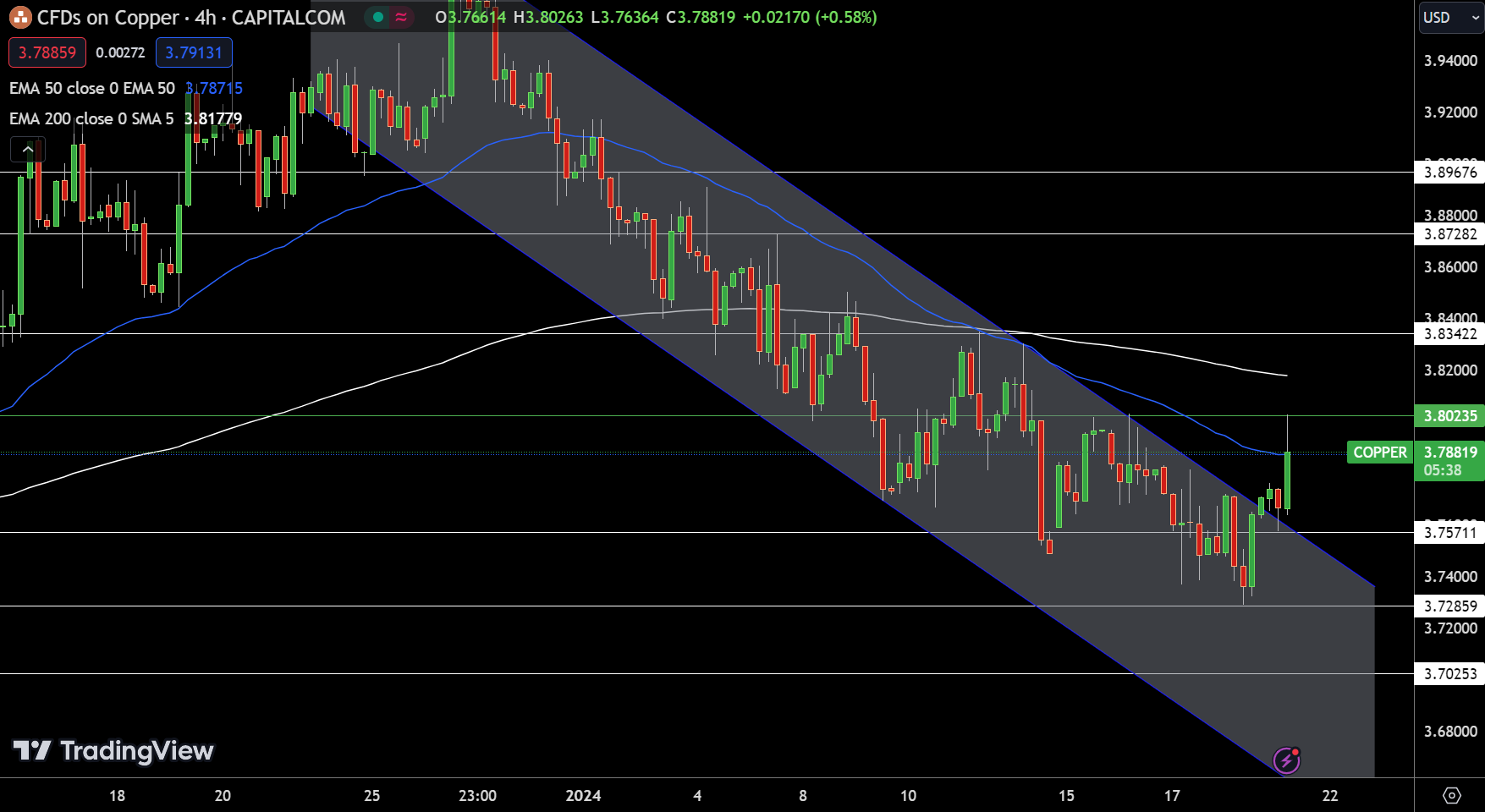Click the 3.68000 price scale label
1485x812 pixels.
point(1450,732)
